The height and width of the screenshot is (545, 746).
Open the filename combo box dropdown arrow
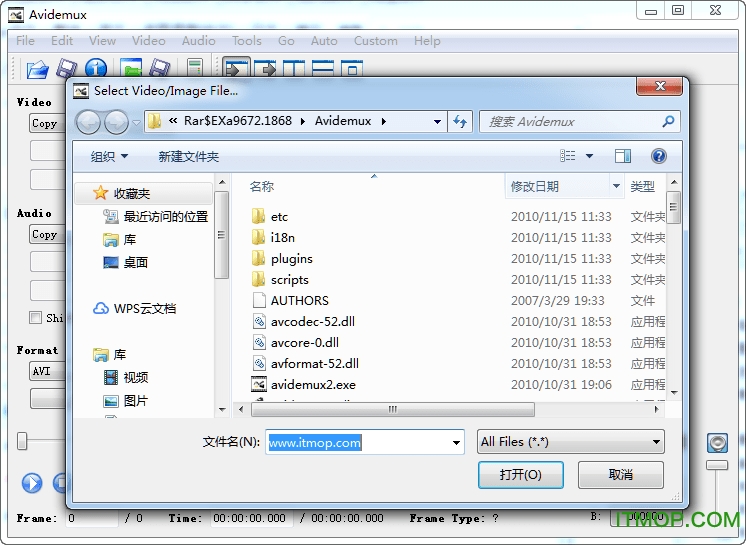[x=456, y=443]
